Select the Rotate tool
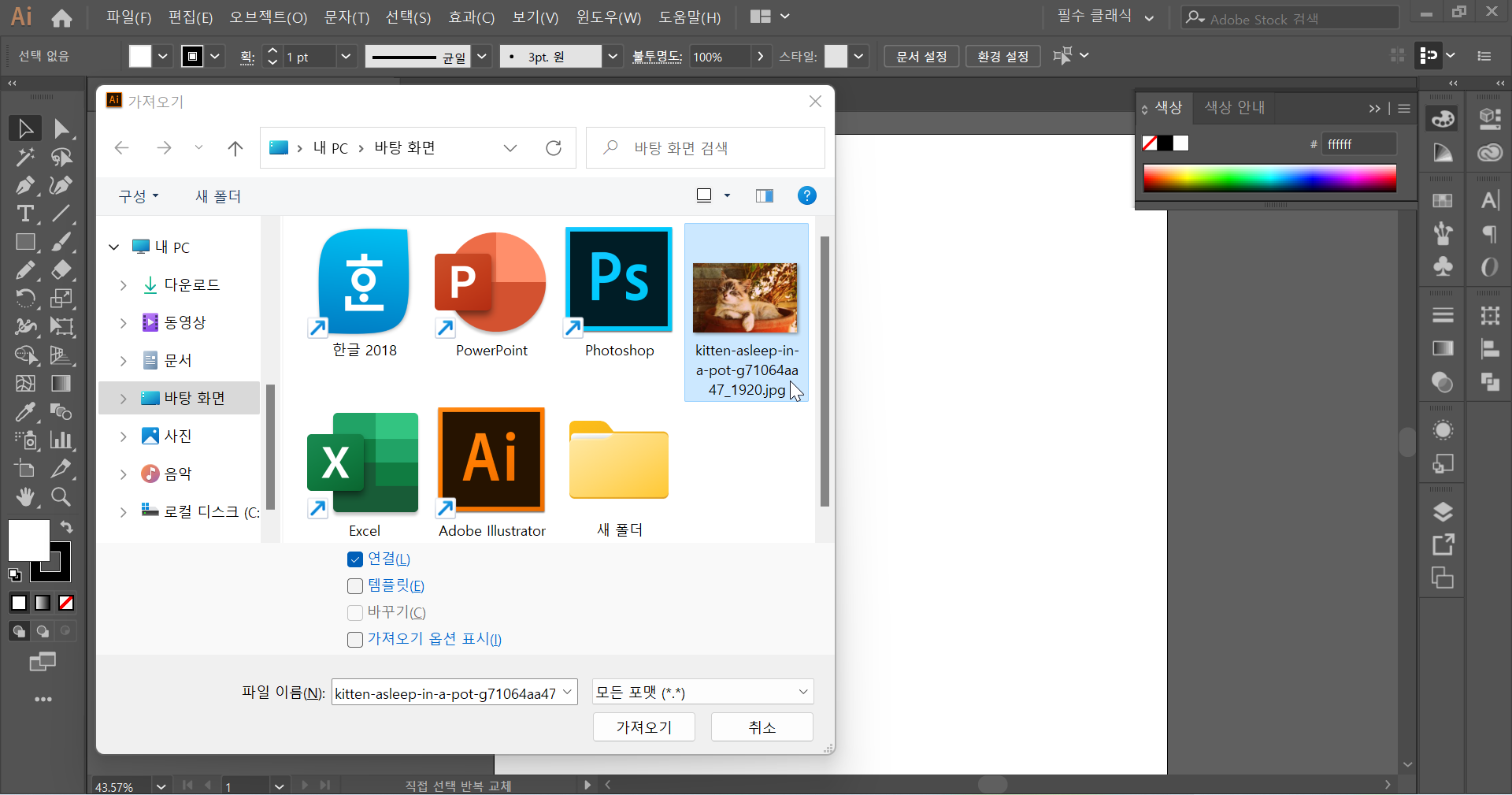 coord(25,298)
